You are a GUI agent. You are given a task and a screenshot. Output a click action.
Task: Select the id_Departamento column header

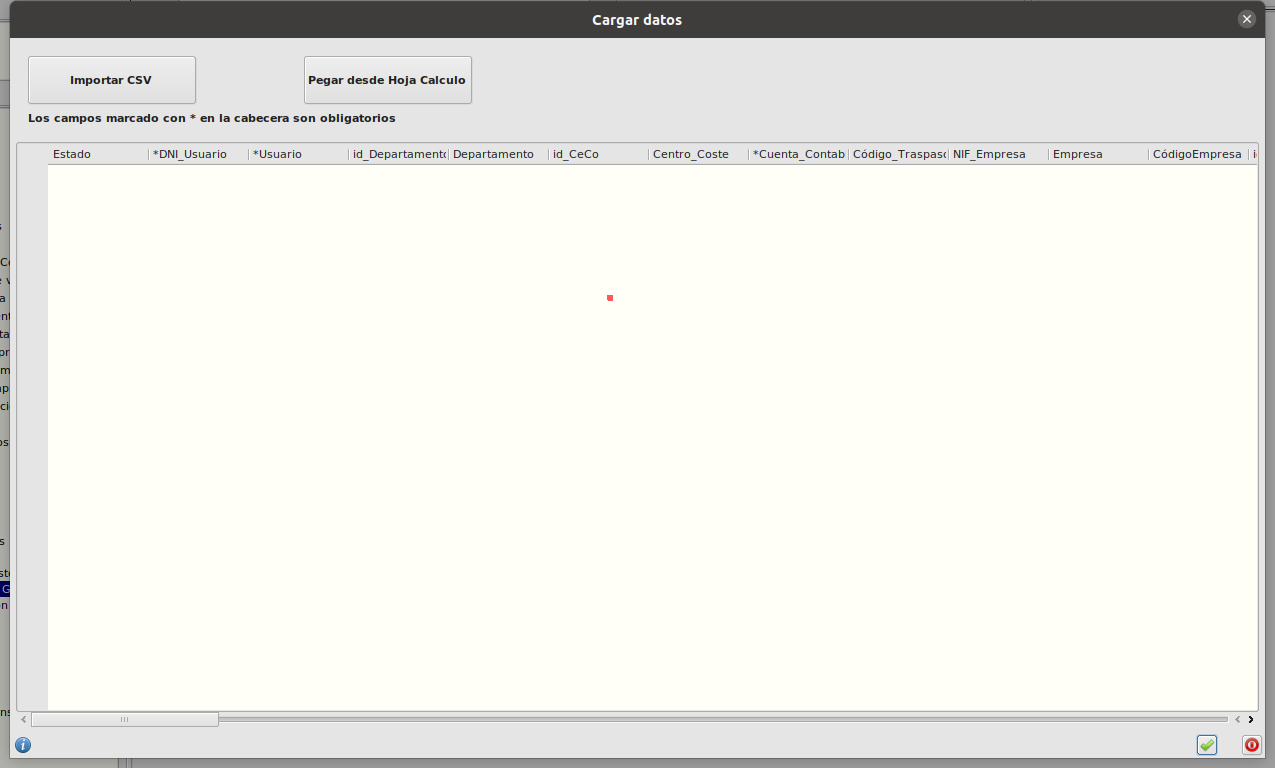click(398, 154)
